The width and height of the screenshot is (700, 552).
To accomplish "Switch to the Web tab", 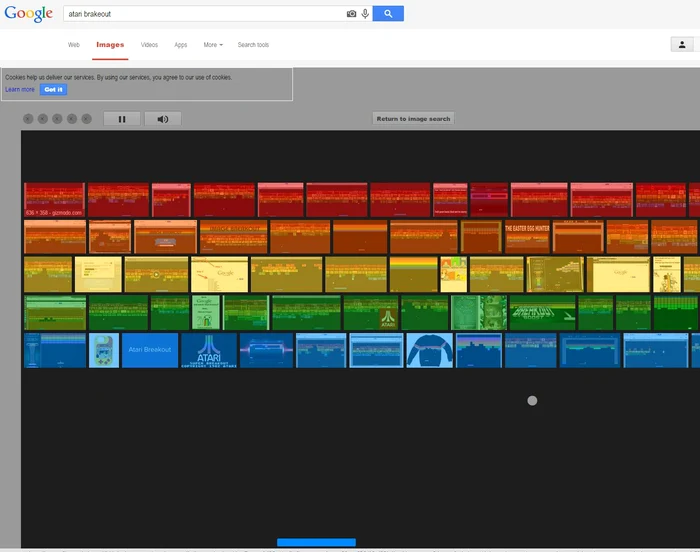I will (74, 45).
